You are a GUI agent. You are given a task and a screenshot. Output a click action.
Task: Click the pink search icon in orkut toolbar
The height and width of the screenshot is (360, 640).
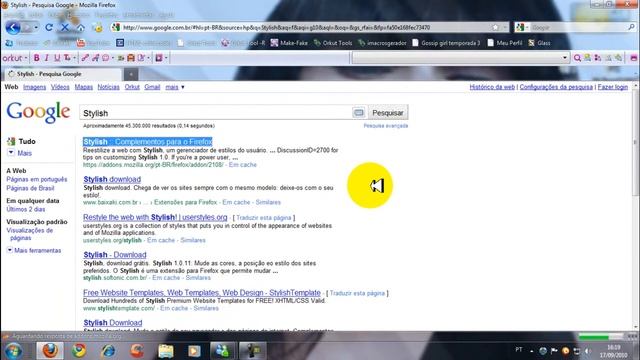(x=577, y=58)
